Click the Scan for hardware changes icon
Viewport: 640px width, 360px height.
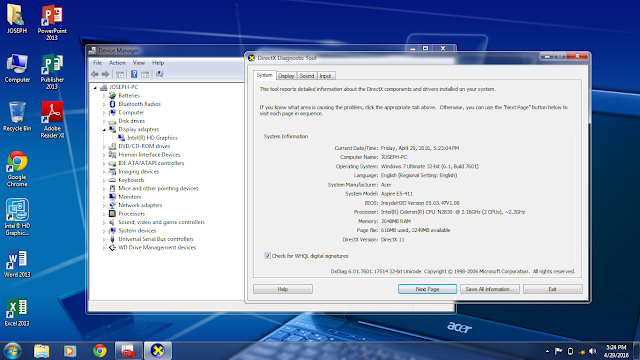[160, 74]
